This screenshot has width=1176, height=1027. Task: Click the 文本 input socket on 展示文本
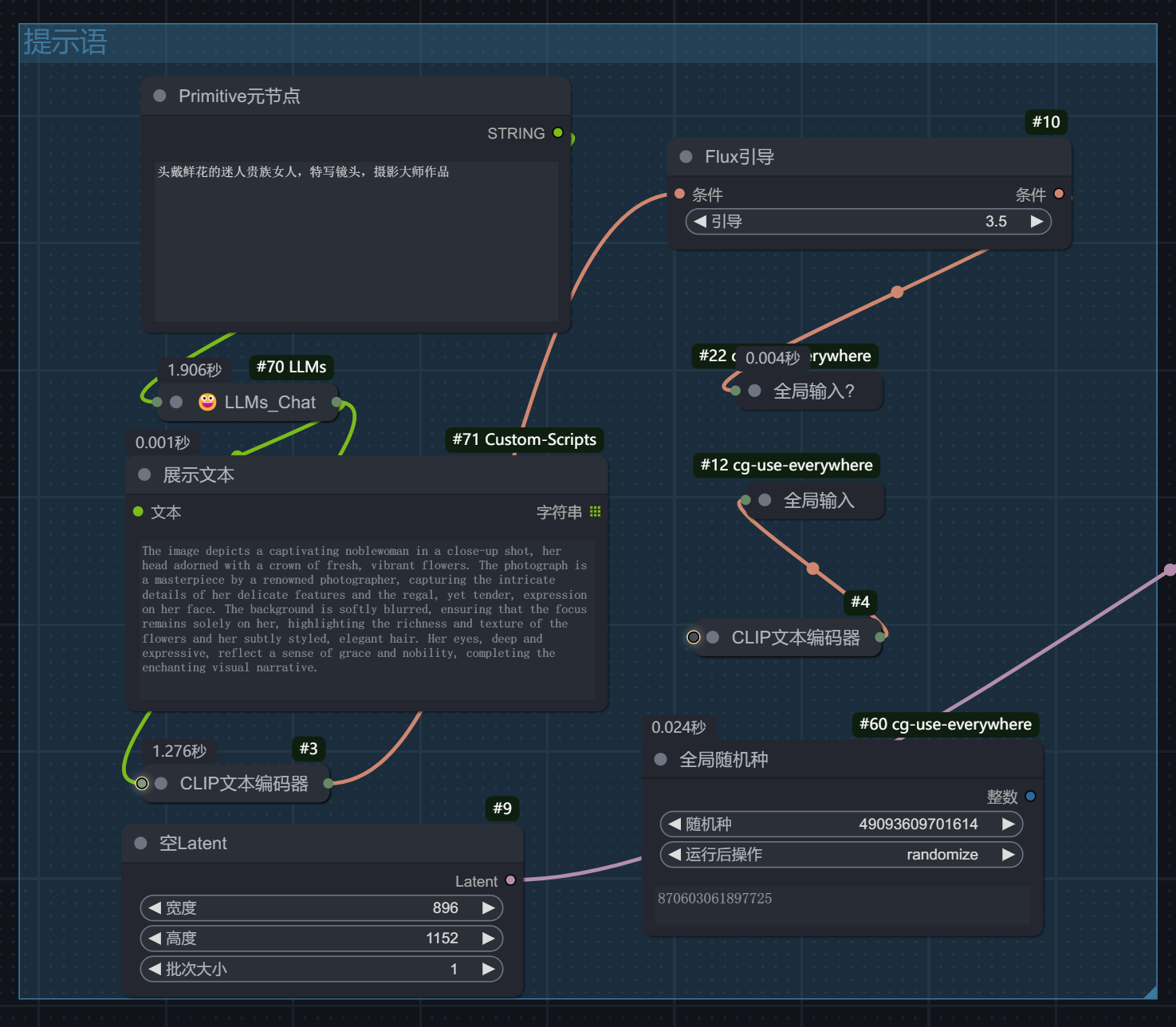(x=138, y=511)
